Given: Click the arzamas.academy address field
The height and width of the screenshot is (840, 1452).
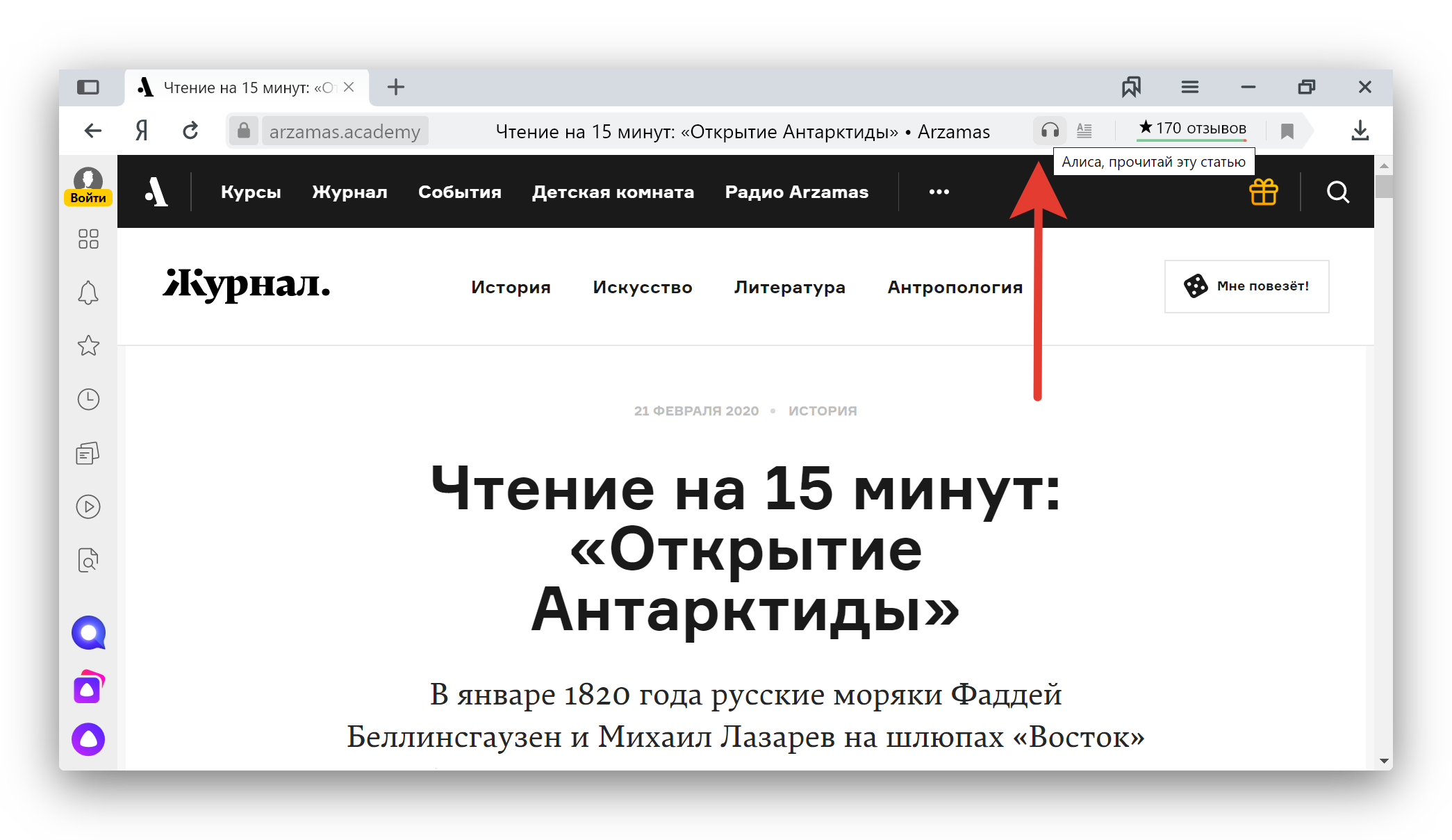Looking at the screenshot, I should 345,131.
